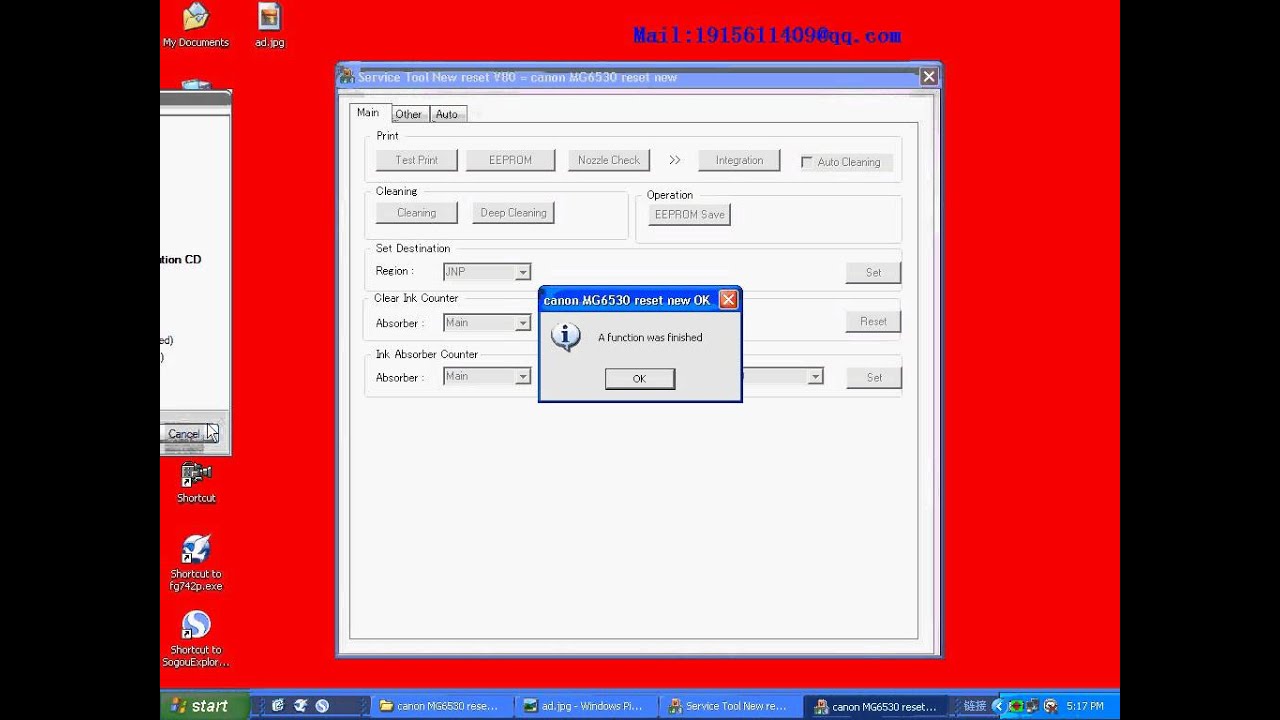Close the canon MG6530 reset new OK dialog
Image resolution: width=1280 pixels, height=720 pixels.
click(x=728, y=299)
